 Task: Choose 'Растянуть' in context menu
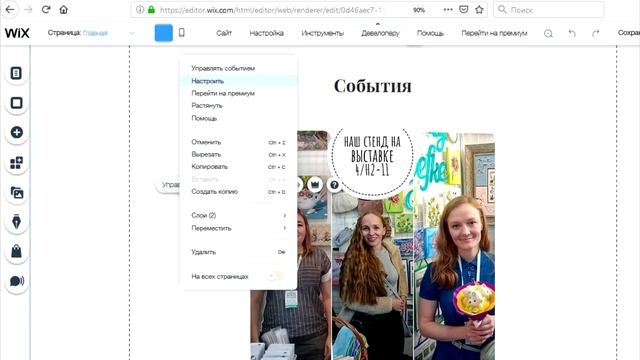pos(238,105)
